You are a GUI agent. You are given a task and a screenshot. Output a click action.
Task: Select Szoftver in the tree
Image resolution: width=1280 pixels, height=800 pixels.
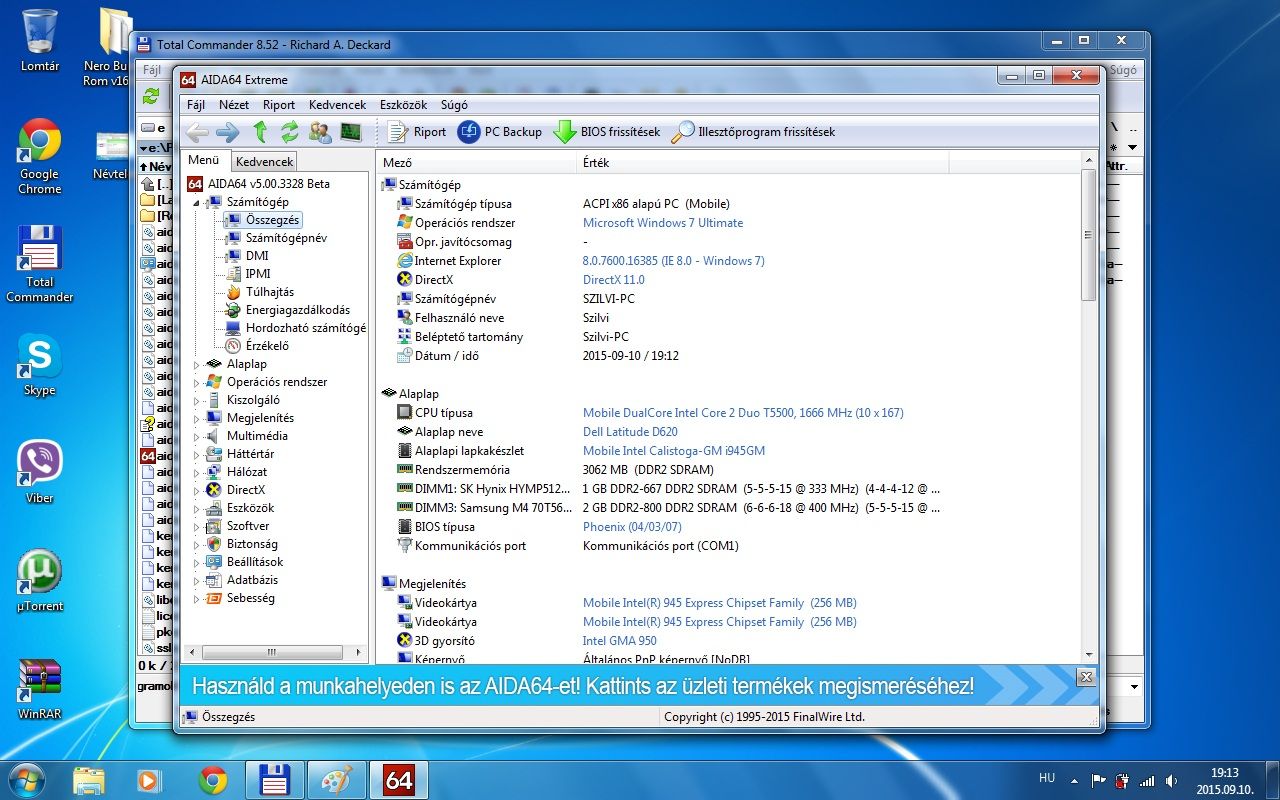coord(248,526)
